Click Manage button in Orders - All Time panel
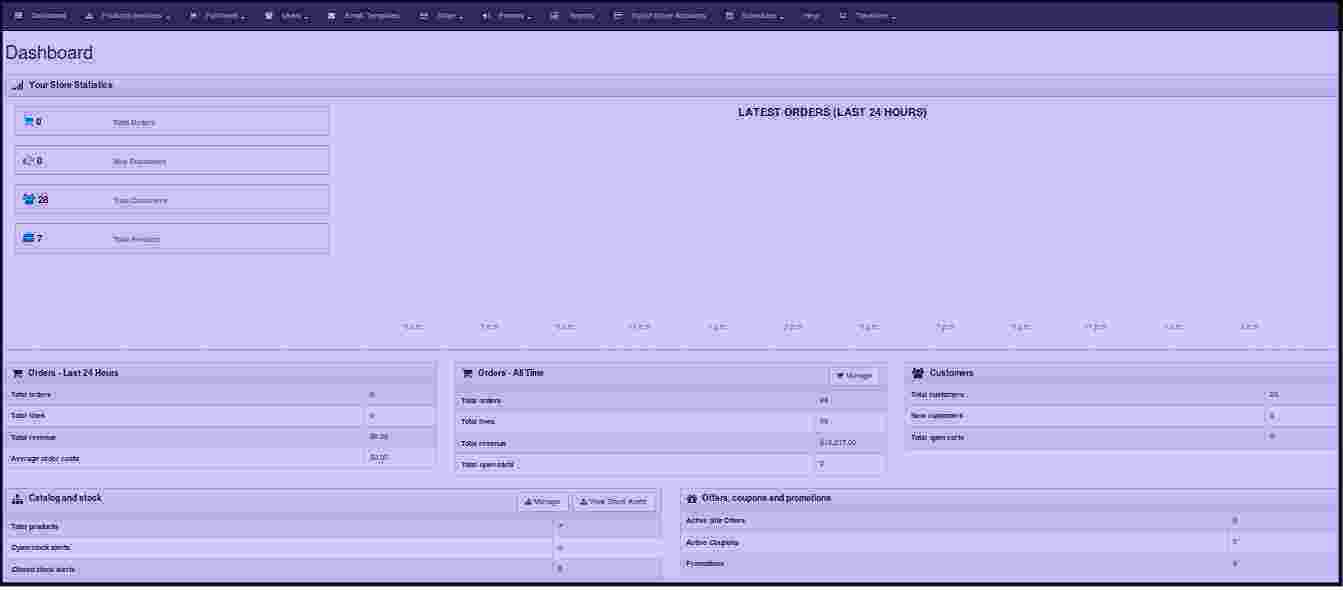This screenshot has width=1343, height=590. [x=854, y=376]
